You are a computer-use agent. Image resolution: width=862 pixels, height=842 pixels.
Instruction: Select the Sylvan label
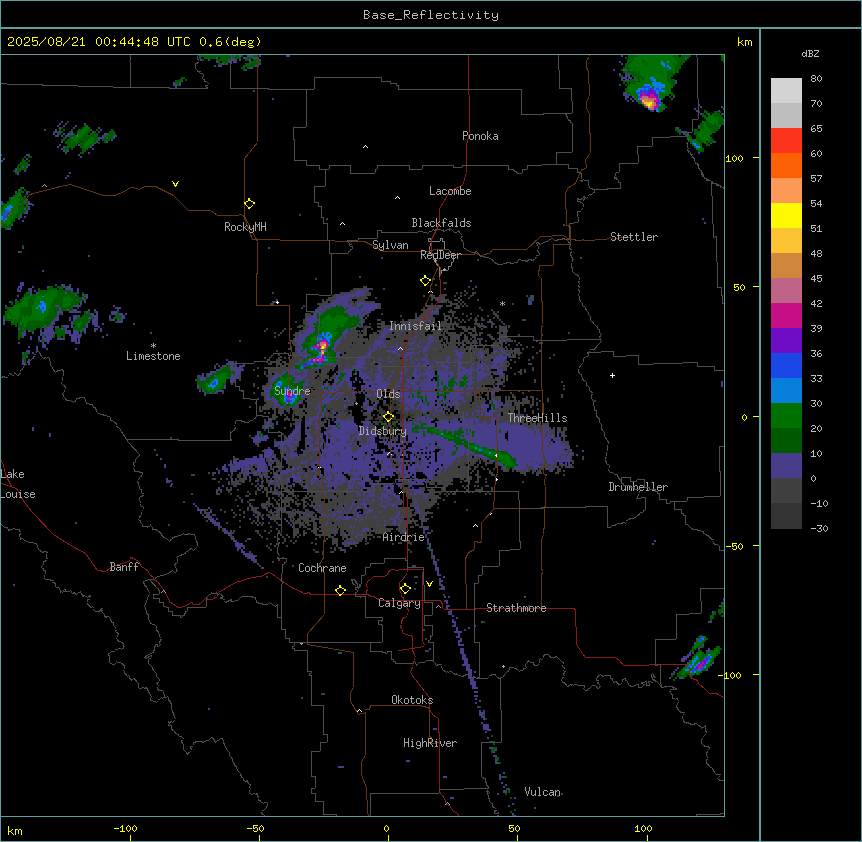(x=390, y=245)
